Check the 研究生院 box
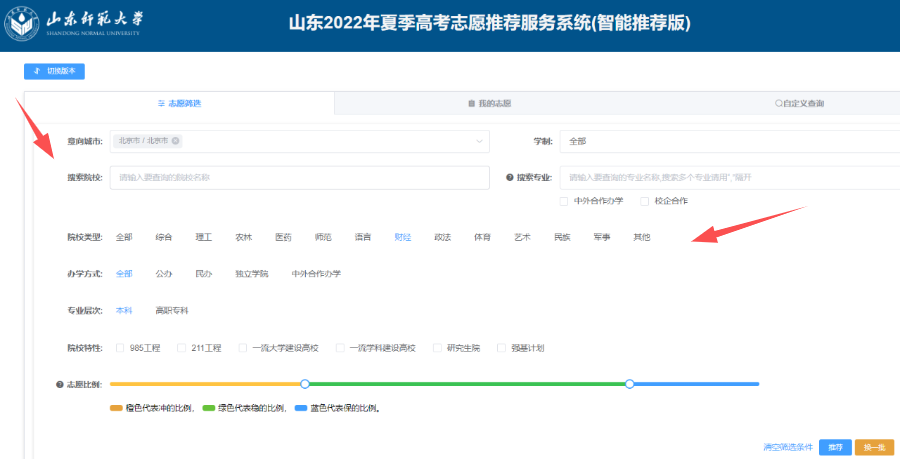 tap(437, 348)
